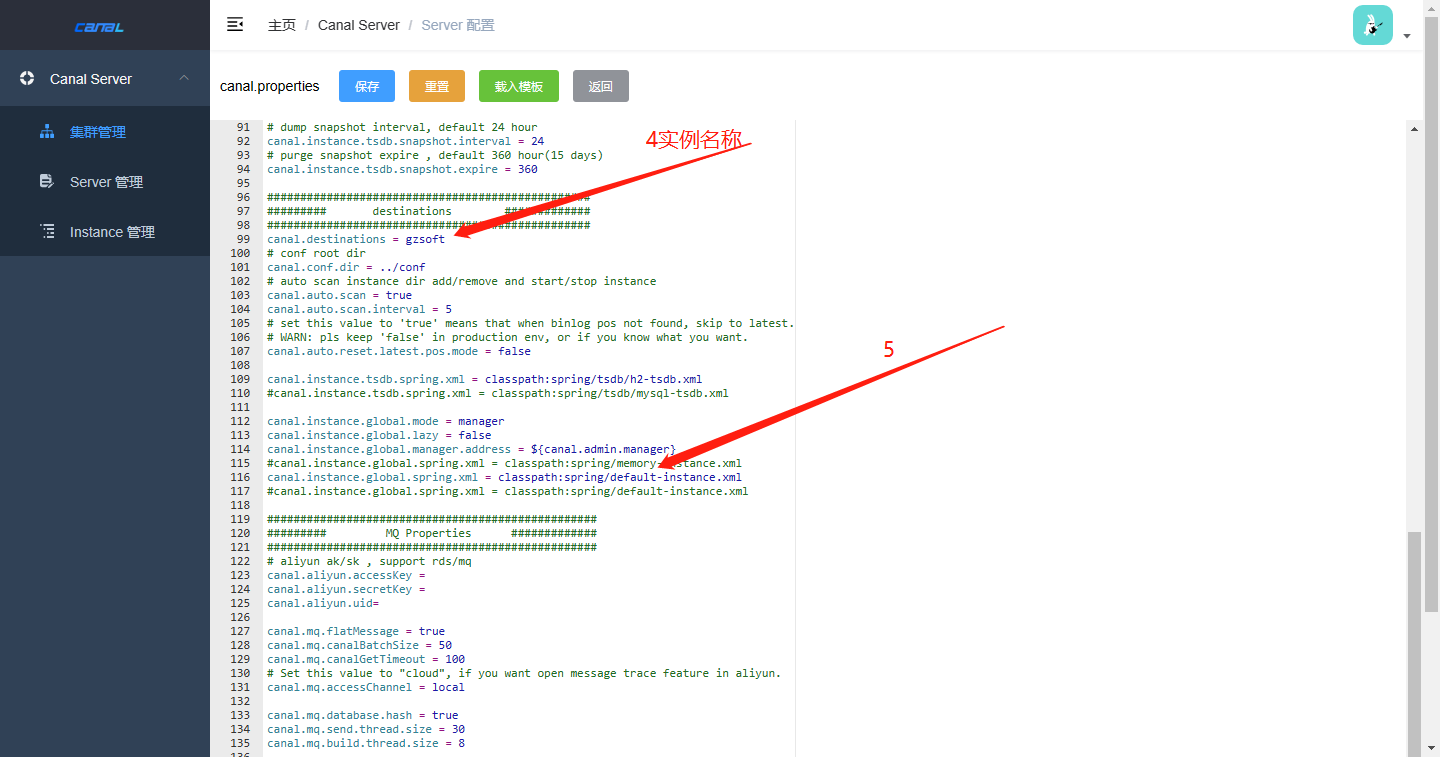Viewport: 1440px width, 757px height.
Task: Click the canal.properties file label
Action: [x=270, y=86]
